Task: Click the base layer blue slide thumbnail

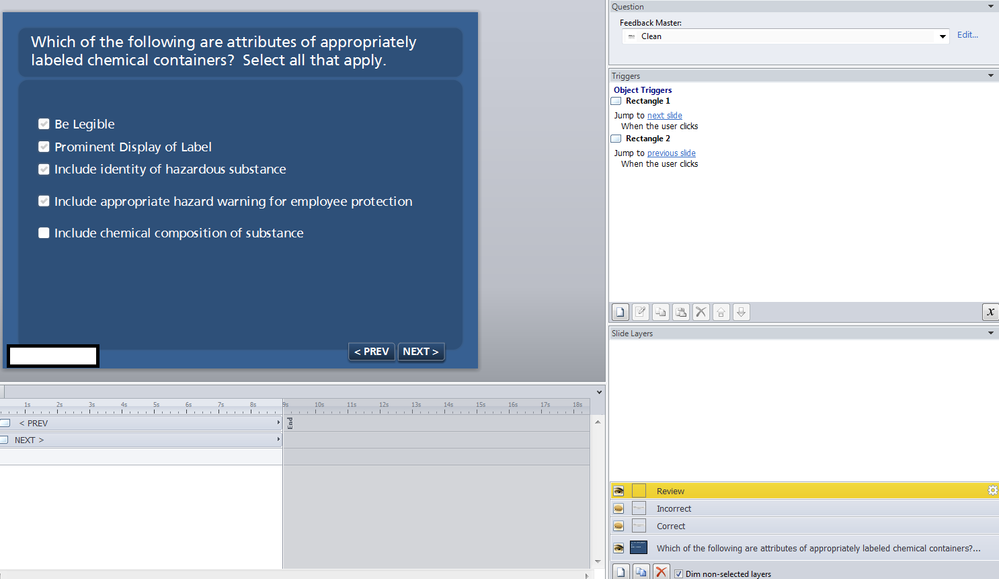Action: pos(638,548)
